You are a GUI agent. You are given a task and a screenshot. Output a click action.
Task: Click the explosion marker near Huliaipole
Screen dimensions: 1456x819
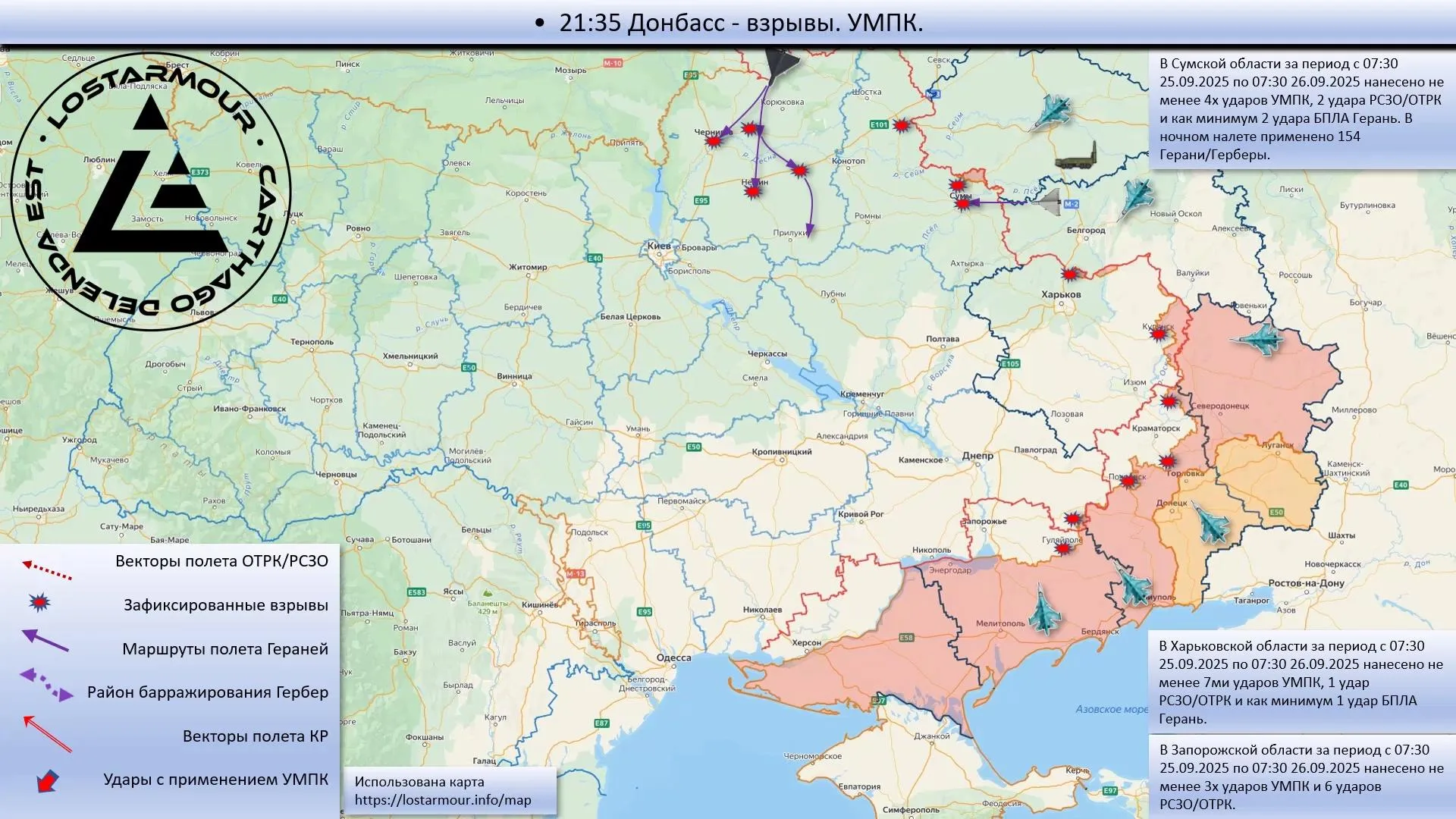[x=1064, y=548]
